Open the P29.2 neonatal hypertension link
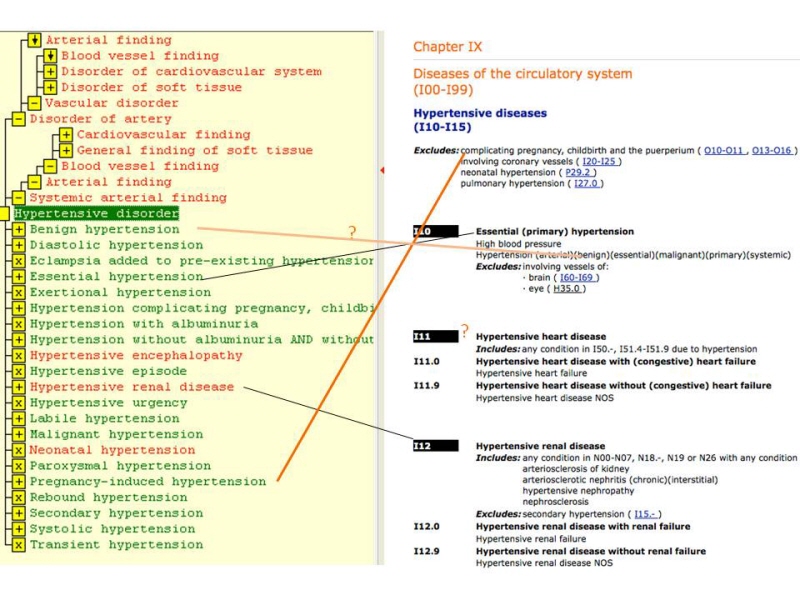 coord(578,172)
